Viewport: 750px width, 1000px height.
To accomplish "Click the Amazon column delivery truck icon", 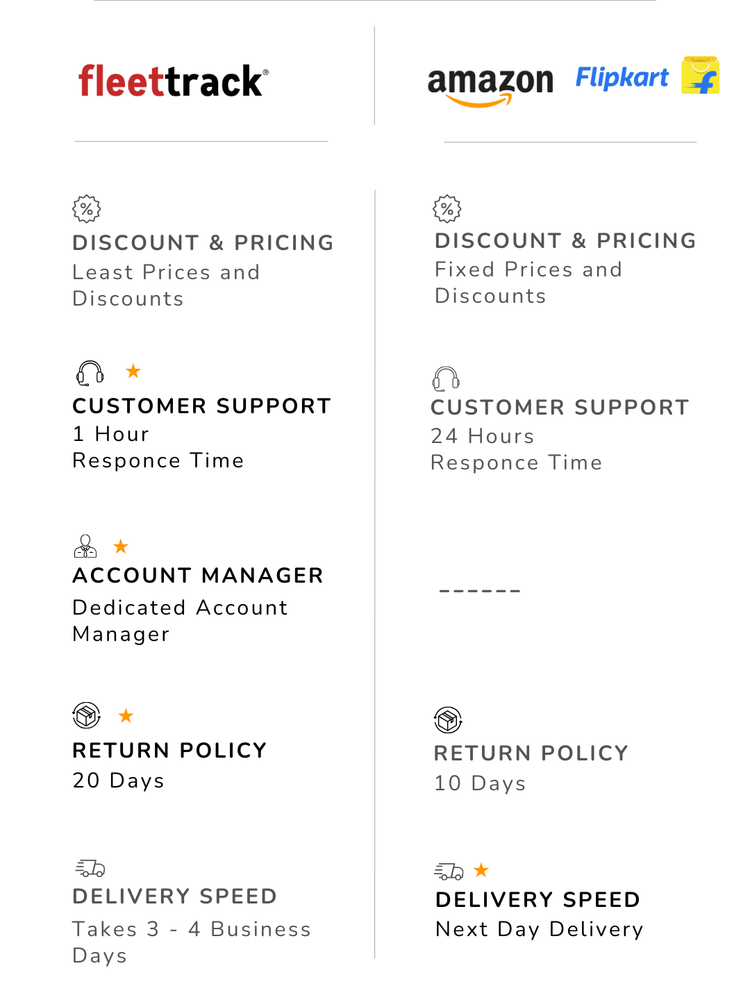I will click(449, 871).
